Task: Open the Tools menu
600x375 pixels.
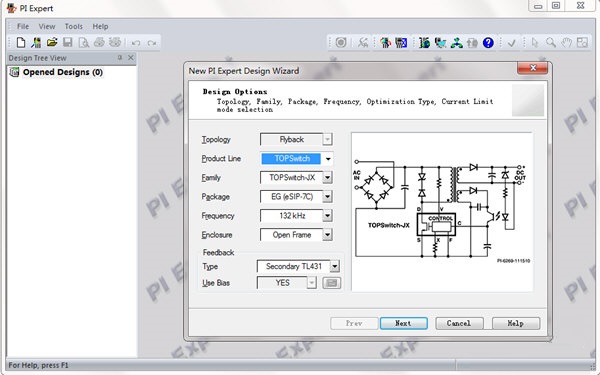Action: click(73, 26)
